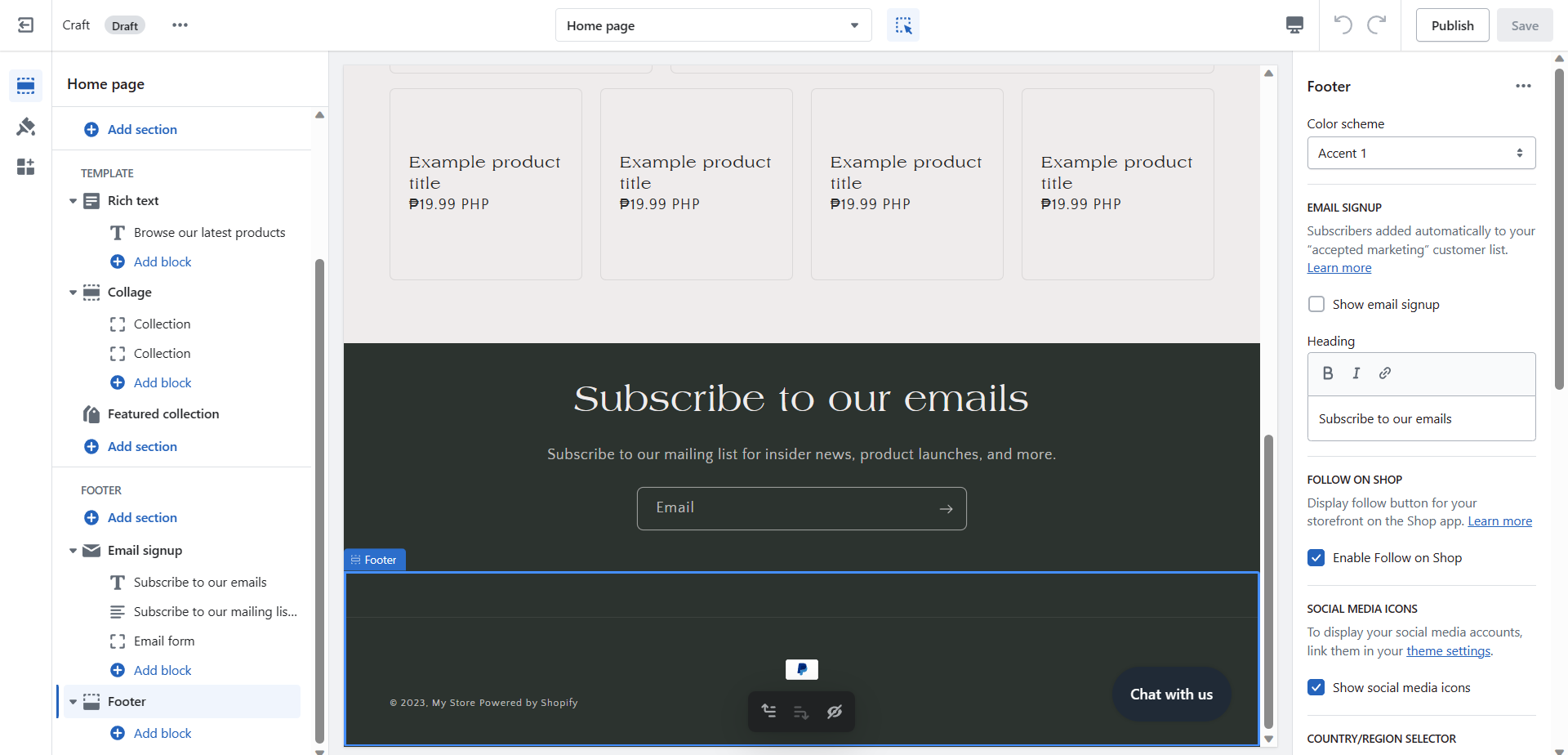This screenshot has width=1568, height=755.
Task: Enable the Show email signup checkbox
Action: pos(1316,304)
